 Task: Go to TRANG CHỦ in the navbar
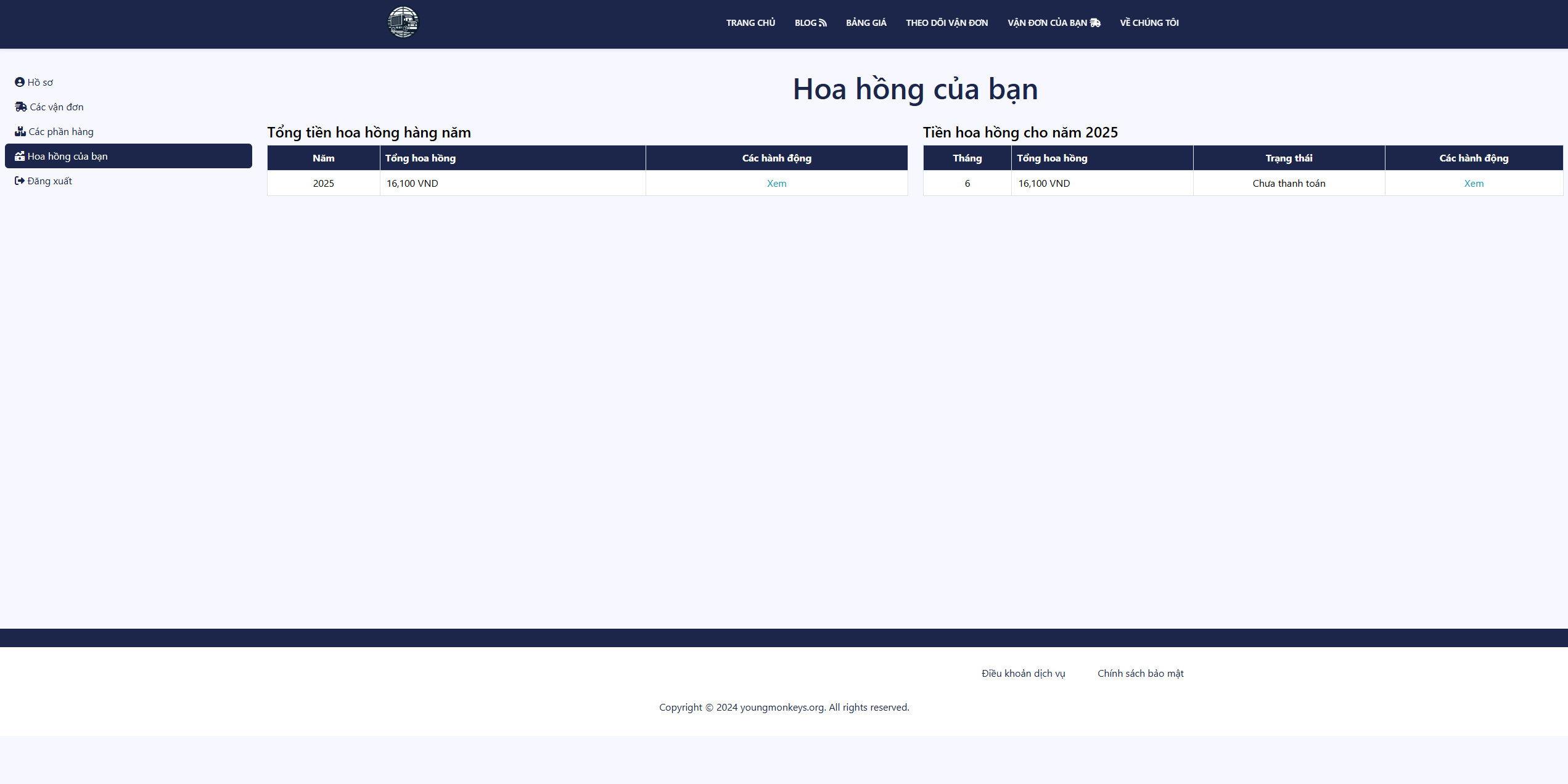tap(750, 23)
